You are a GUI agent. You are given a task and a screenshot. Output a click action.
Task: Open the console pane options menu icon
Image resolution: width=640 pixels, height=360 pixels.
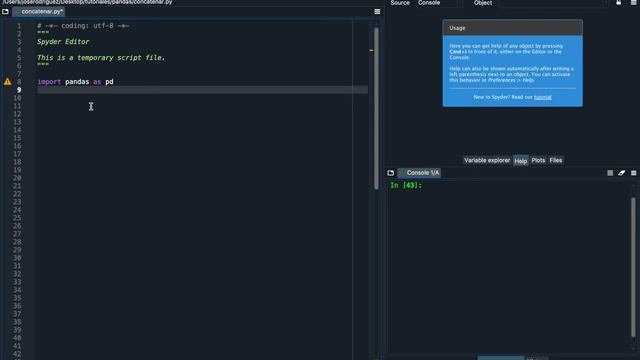point(633,173)
